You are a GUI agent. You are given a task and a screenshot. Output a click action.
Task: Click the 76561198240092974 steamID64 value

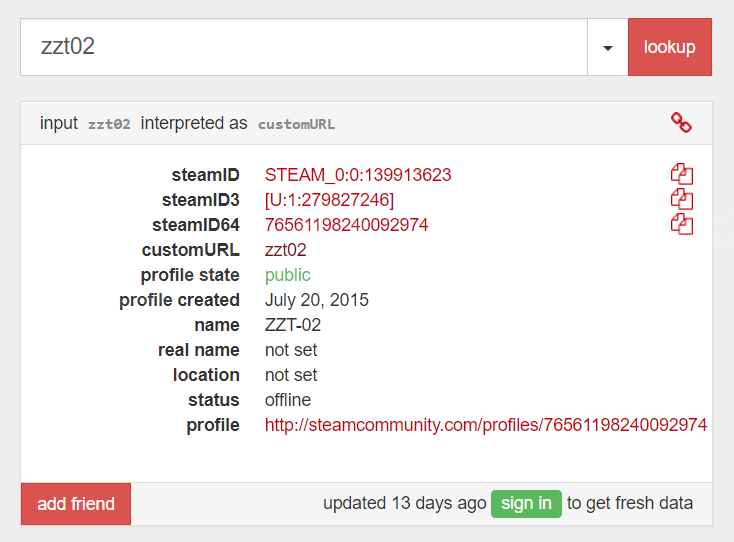346,225
